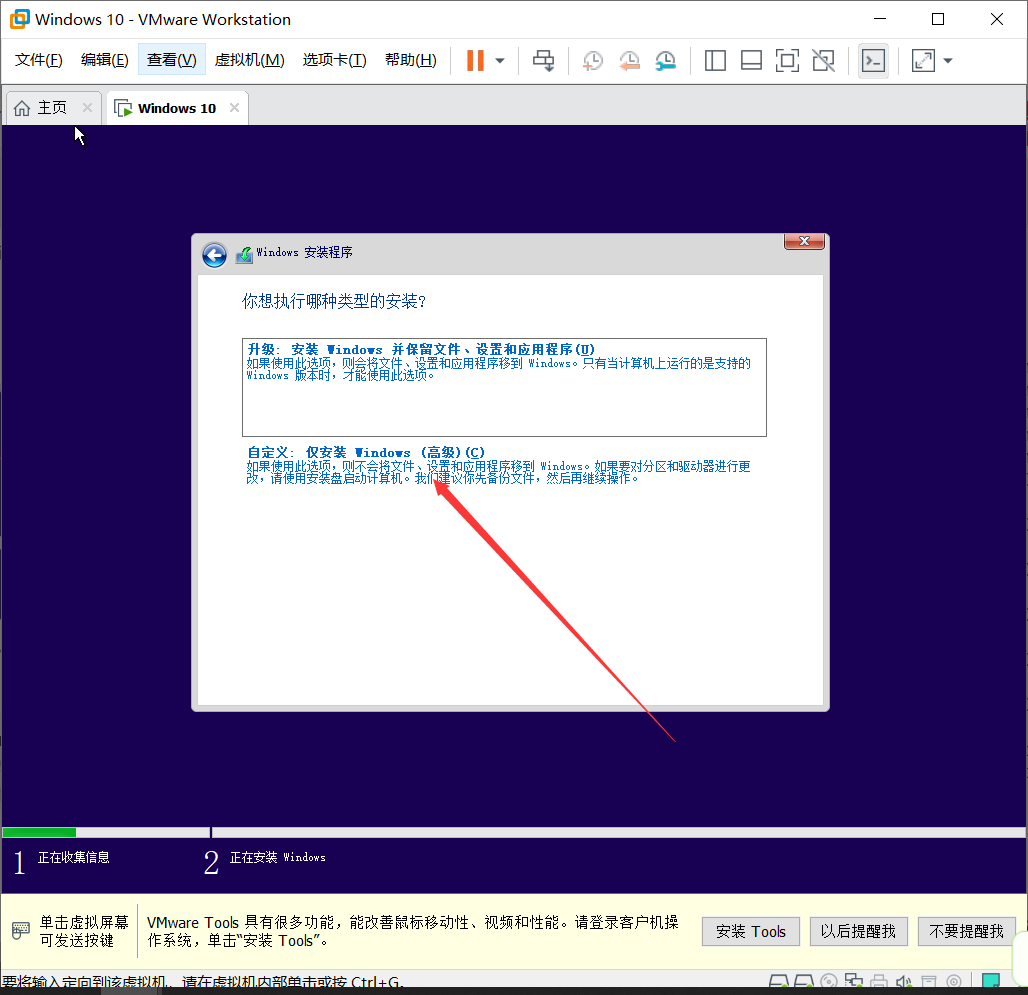1028x995 pixels.
Task: Open the power options dropdown beside pause
Action: 500,61
